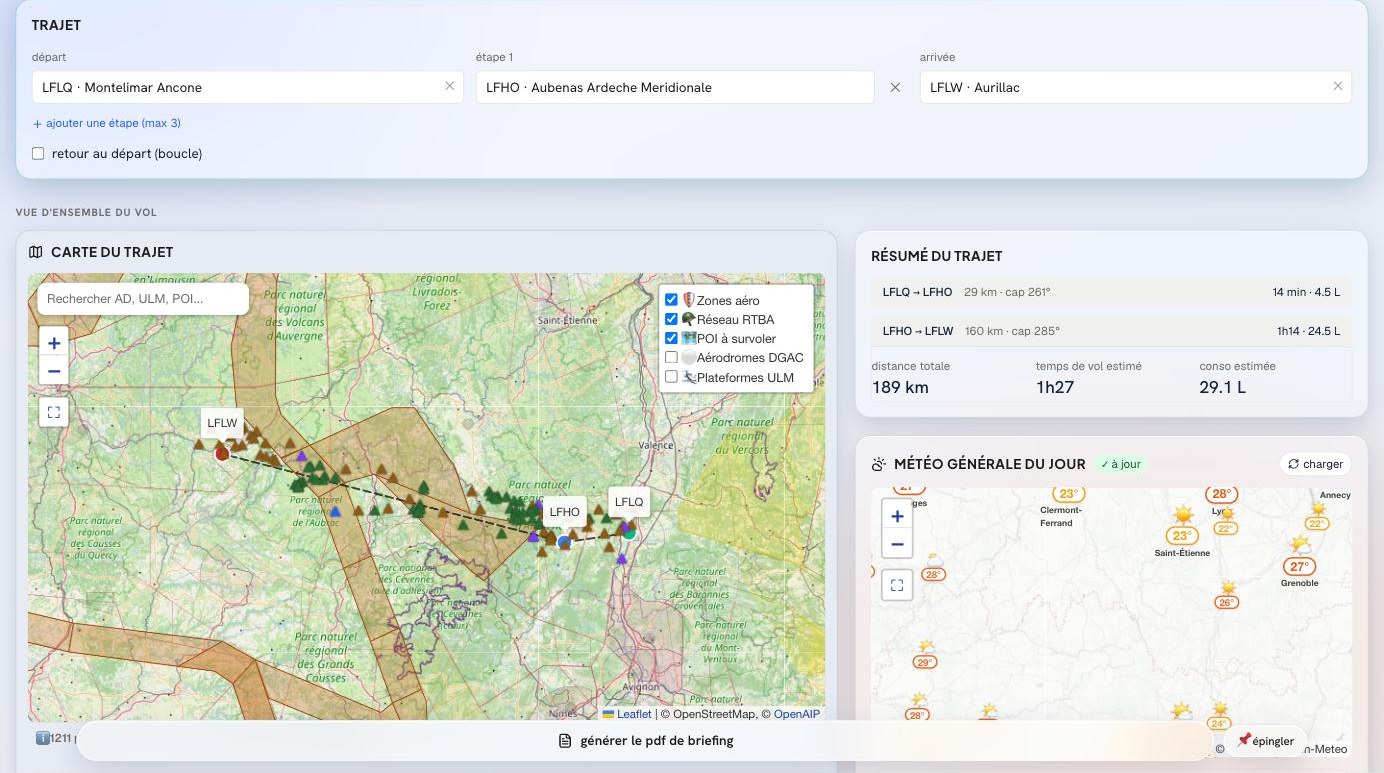Remove étape 1 LFHO Aubenas

click(x=895, y=87)
